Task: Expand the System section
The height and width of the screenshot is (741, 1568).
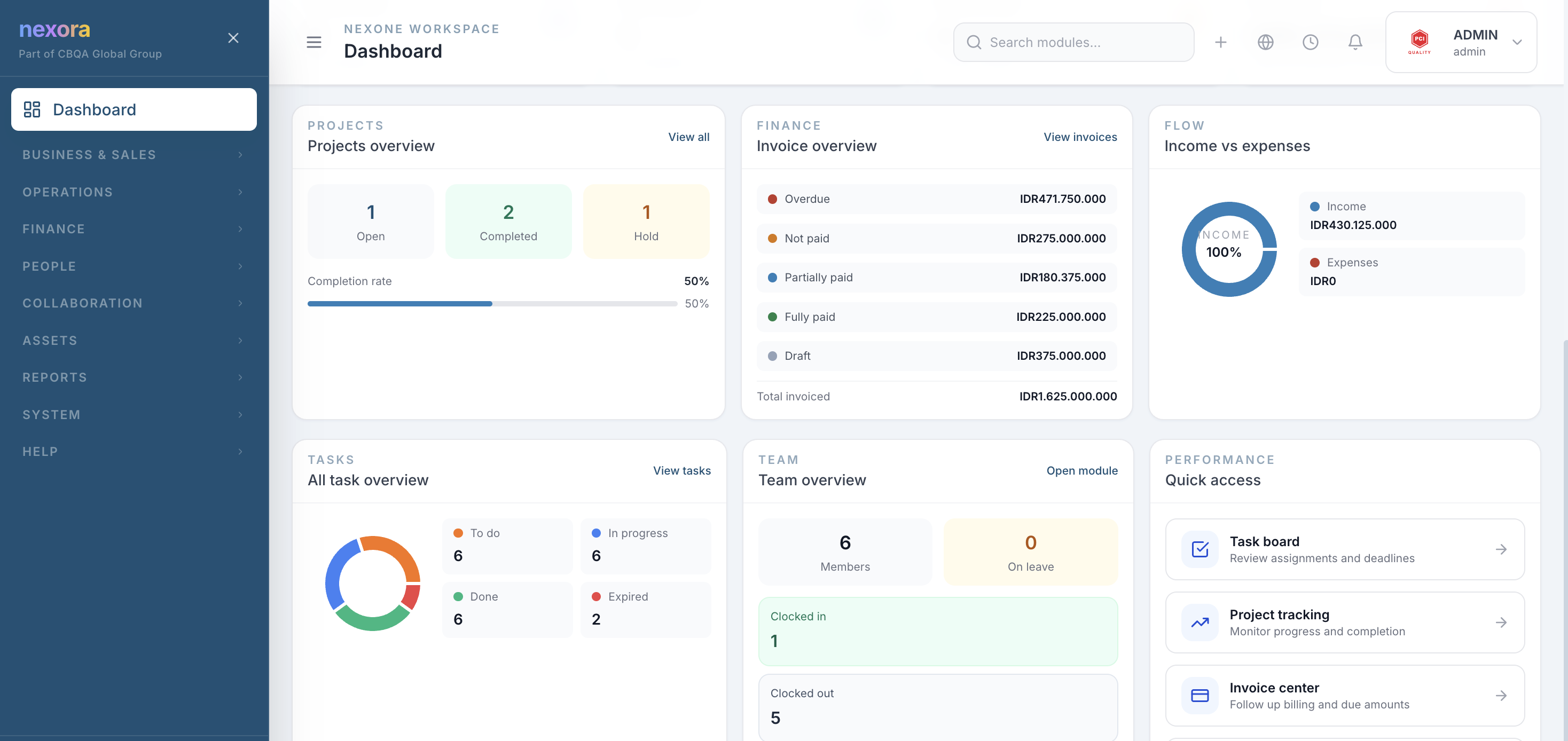Action: point(134,414)
